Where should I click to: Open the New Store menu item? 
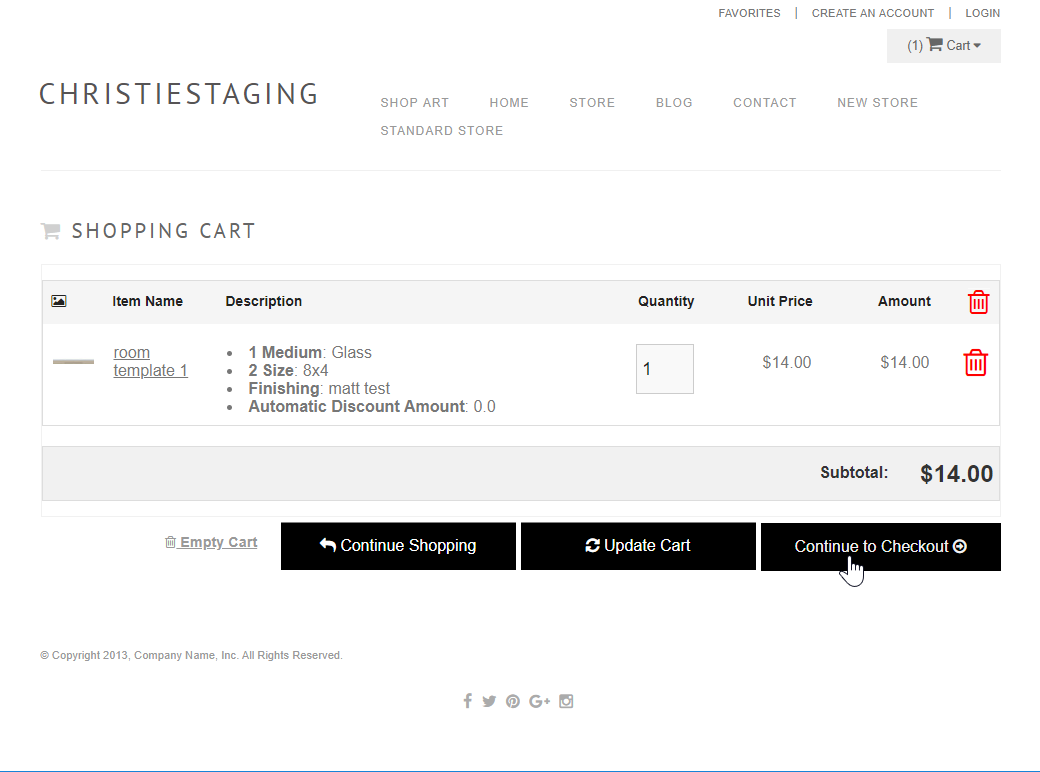877,103
